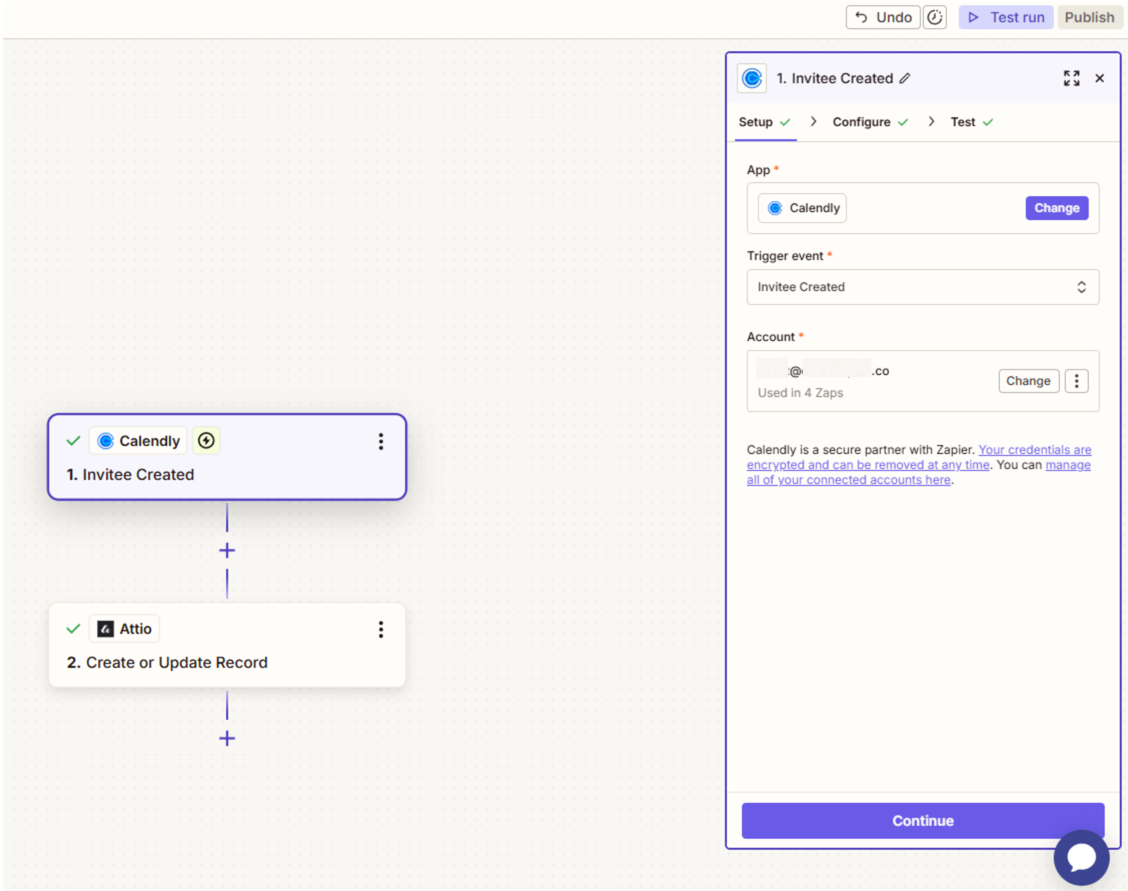The height and width of the screenshot is (891, 1128).
Task: Select the Setup tab
Action: pos(756,122)
